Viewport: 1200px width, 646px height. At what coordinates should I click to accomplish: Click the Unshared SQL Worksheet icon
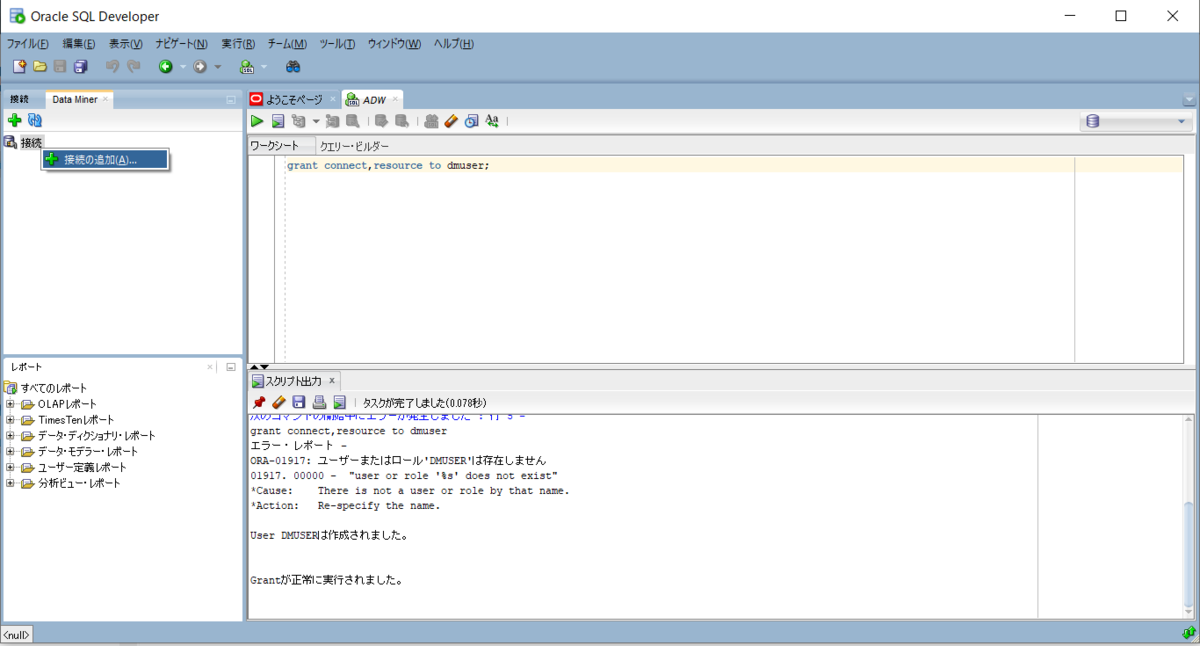(x=432, y=121)
